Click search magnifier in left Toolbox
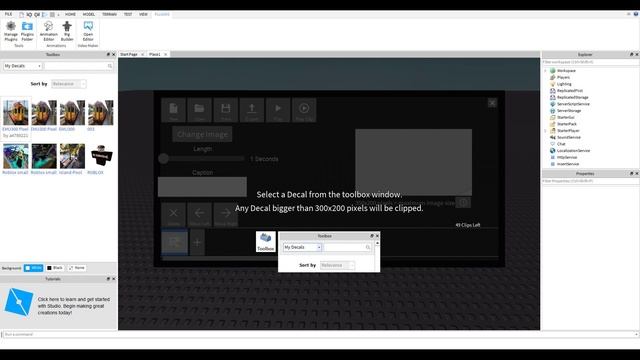Screen dimensions: 640x360 click(x=110, y=66)
